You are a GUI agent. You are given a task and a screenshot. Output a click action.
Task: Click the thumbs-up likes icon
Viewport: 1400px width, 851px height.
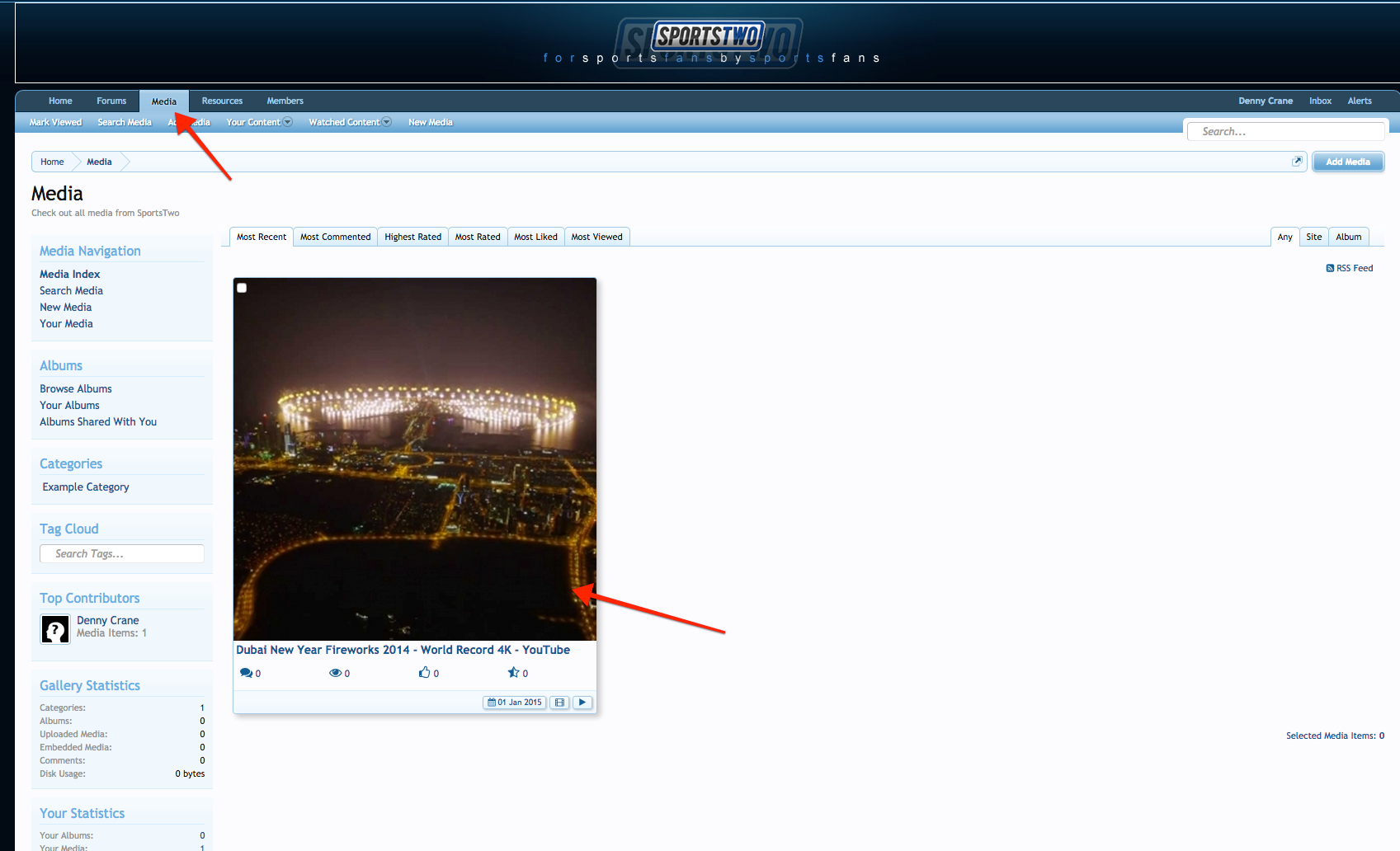pos(424,673)
